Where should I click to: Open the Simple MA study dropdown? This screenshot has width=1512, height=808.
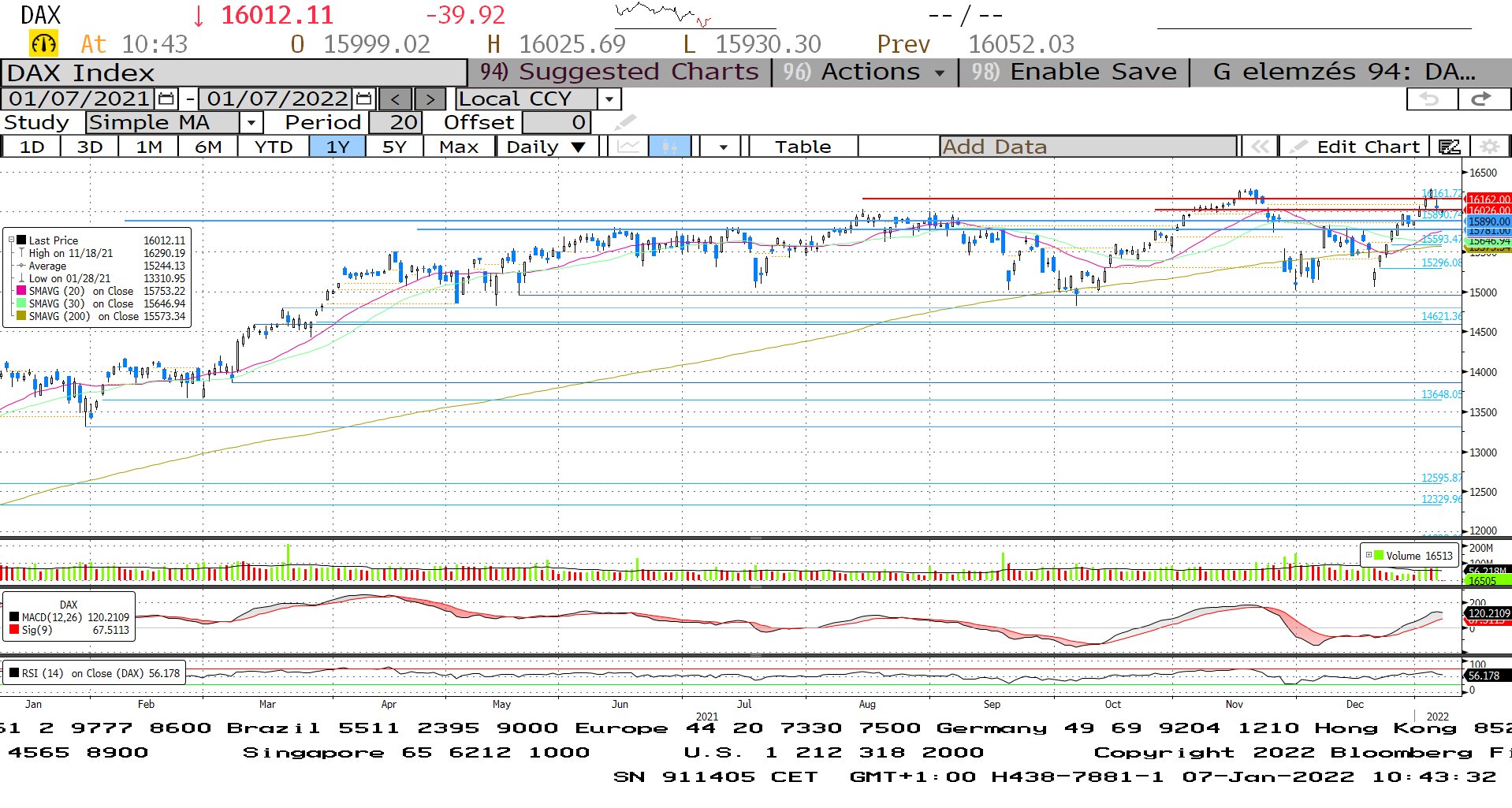pos(251,123)
